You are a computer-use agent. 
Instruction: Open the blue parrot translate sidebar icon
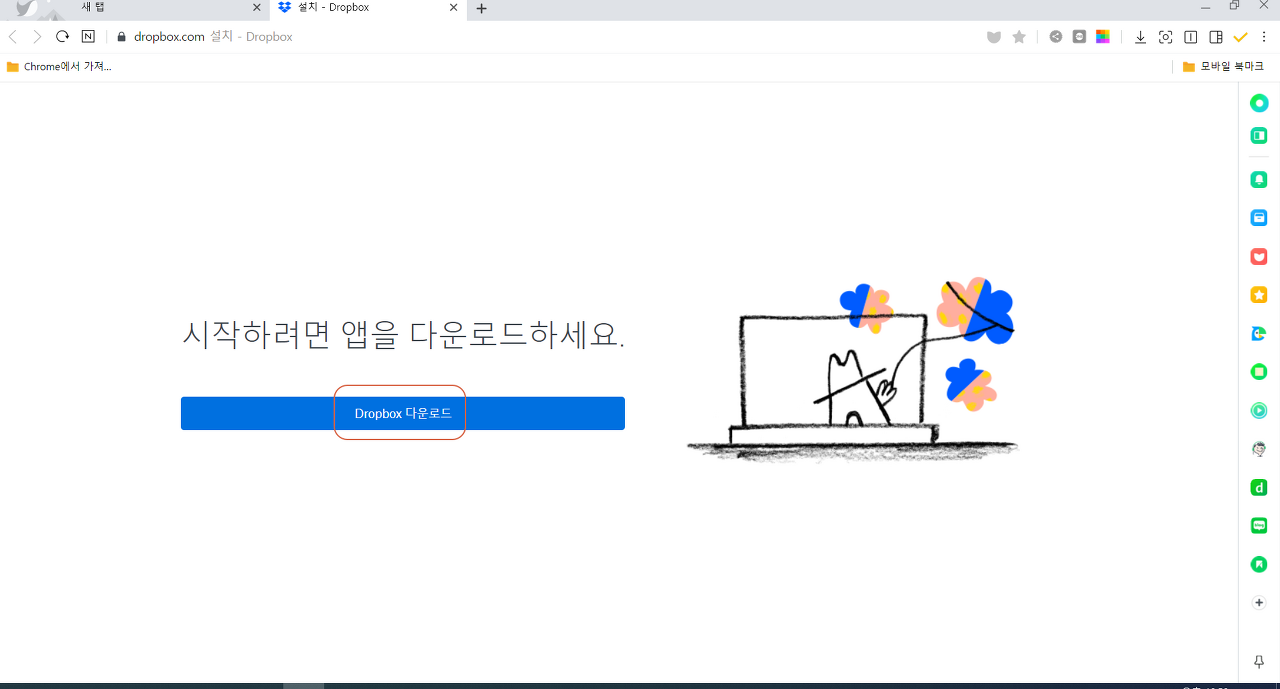point(1259,334)
